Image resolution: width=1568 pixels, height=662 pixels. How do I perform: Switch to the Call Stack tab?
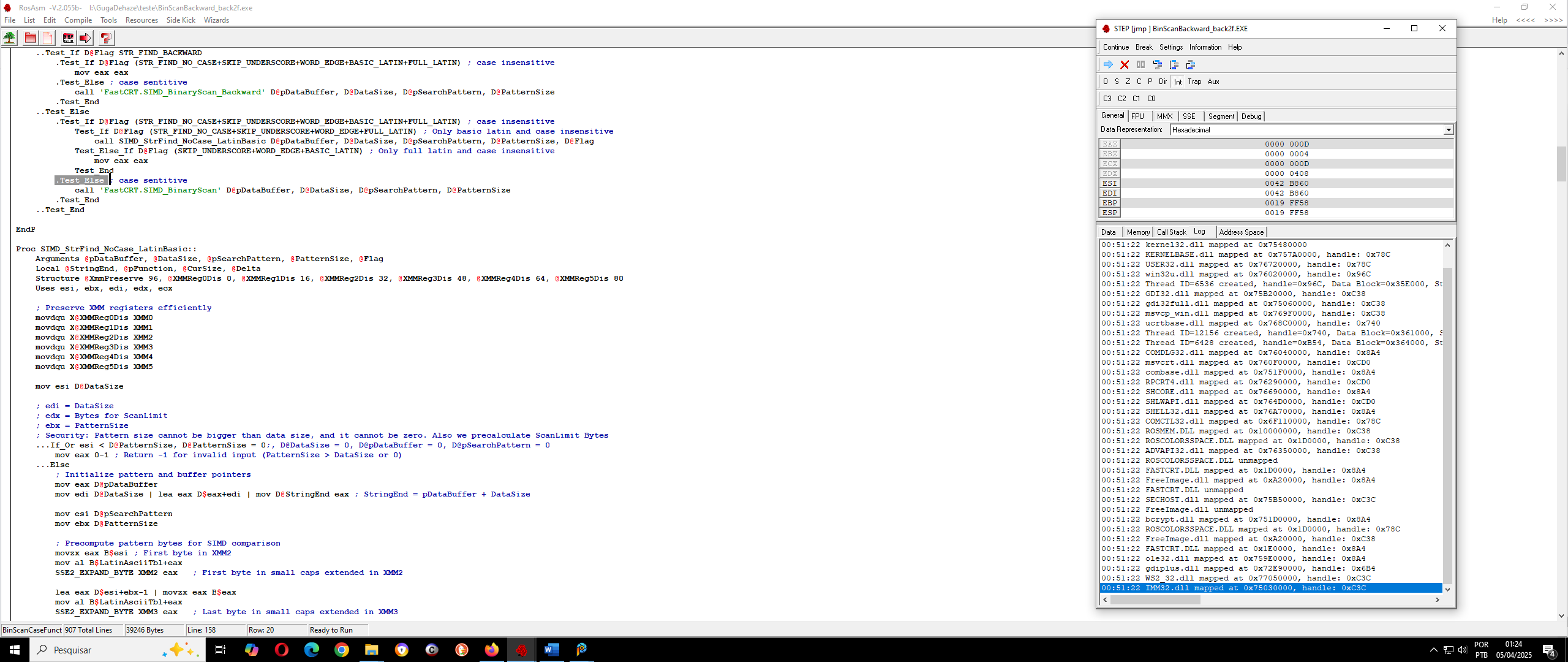coord(1171,232)
